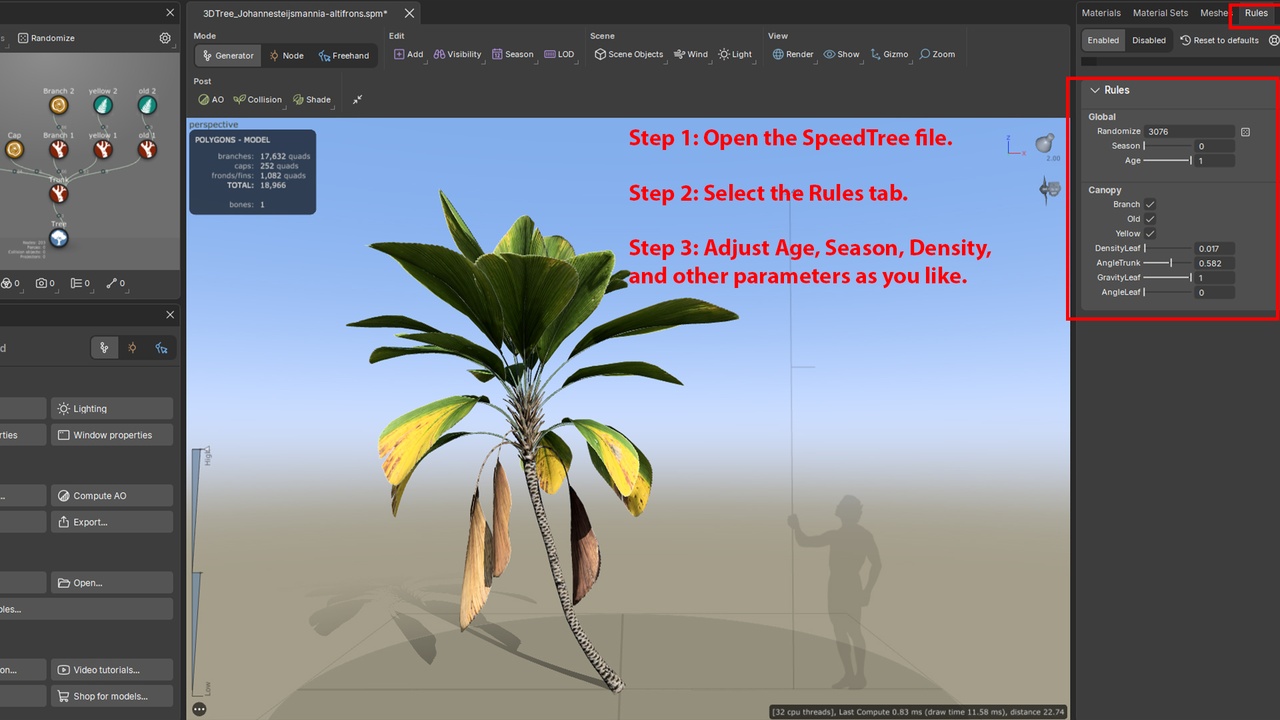Select the yellow 1 node

point(102,149)
